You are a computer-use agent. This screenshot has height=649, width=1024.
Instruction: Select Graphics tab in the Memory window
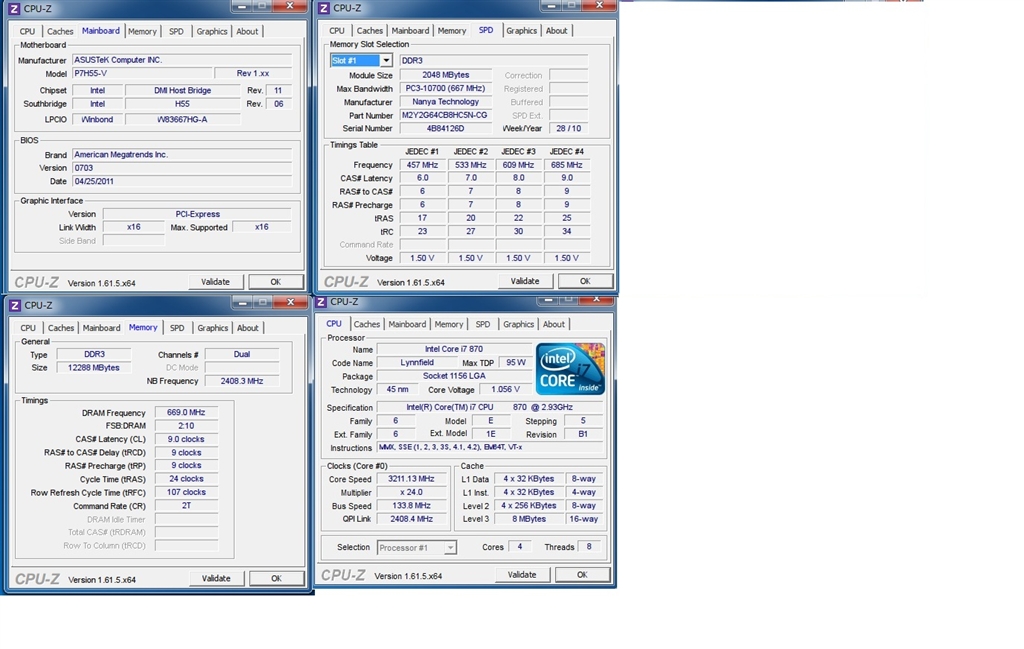pyautogui.click(x=213, y=328)
